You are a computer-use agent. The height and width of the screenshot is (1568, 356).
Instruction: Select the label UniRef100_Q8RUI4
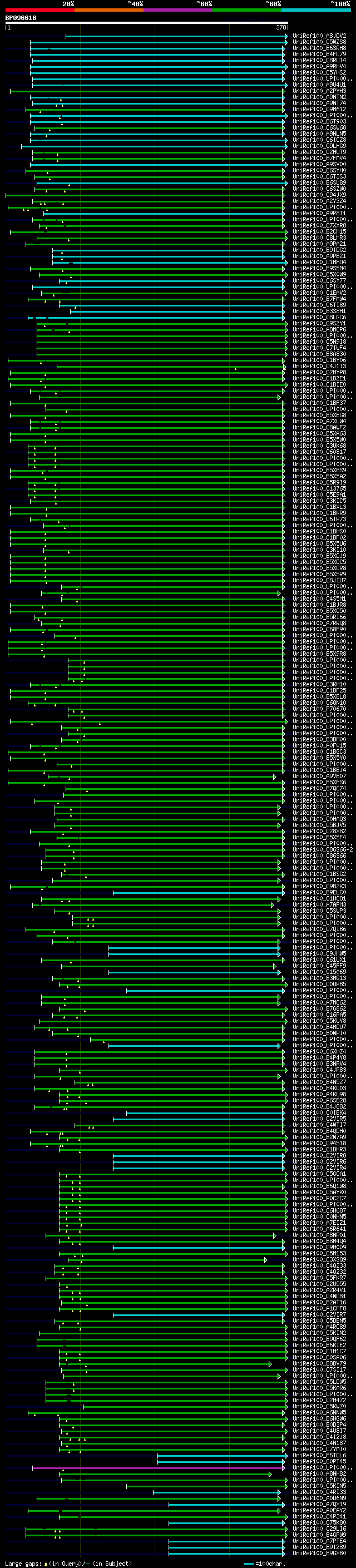click(319, 60)
